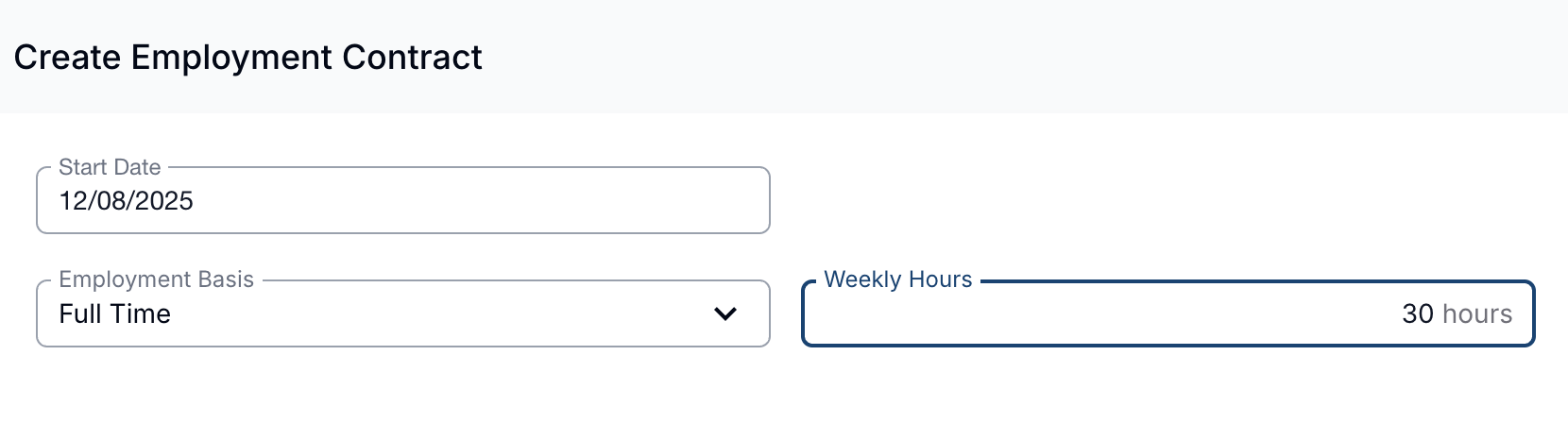This screenshot has width=1568, height=440.
Task: Click blank form area below Employment Basis
Action: (x=402, y=397)
